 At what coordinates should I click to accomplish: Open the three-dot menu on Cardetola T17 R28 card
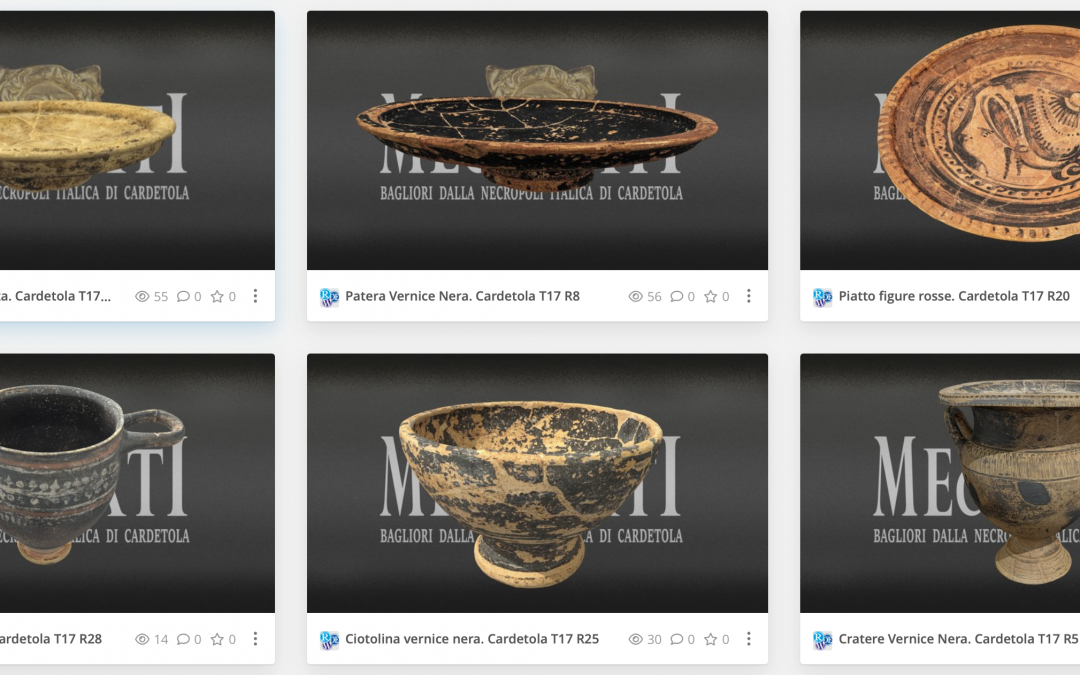point(256,639)
